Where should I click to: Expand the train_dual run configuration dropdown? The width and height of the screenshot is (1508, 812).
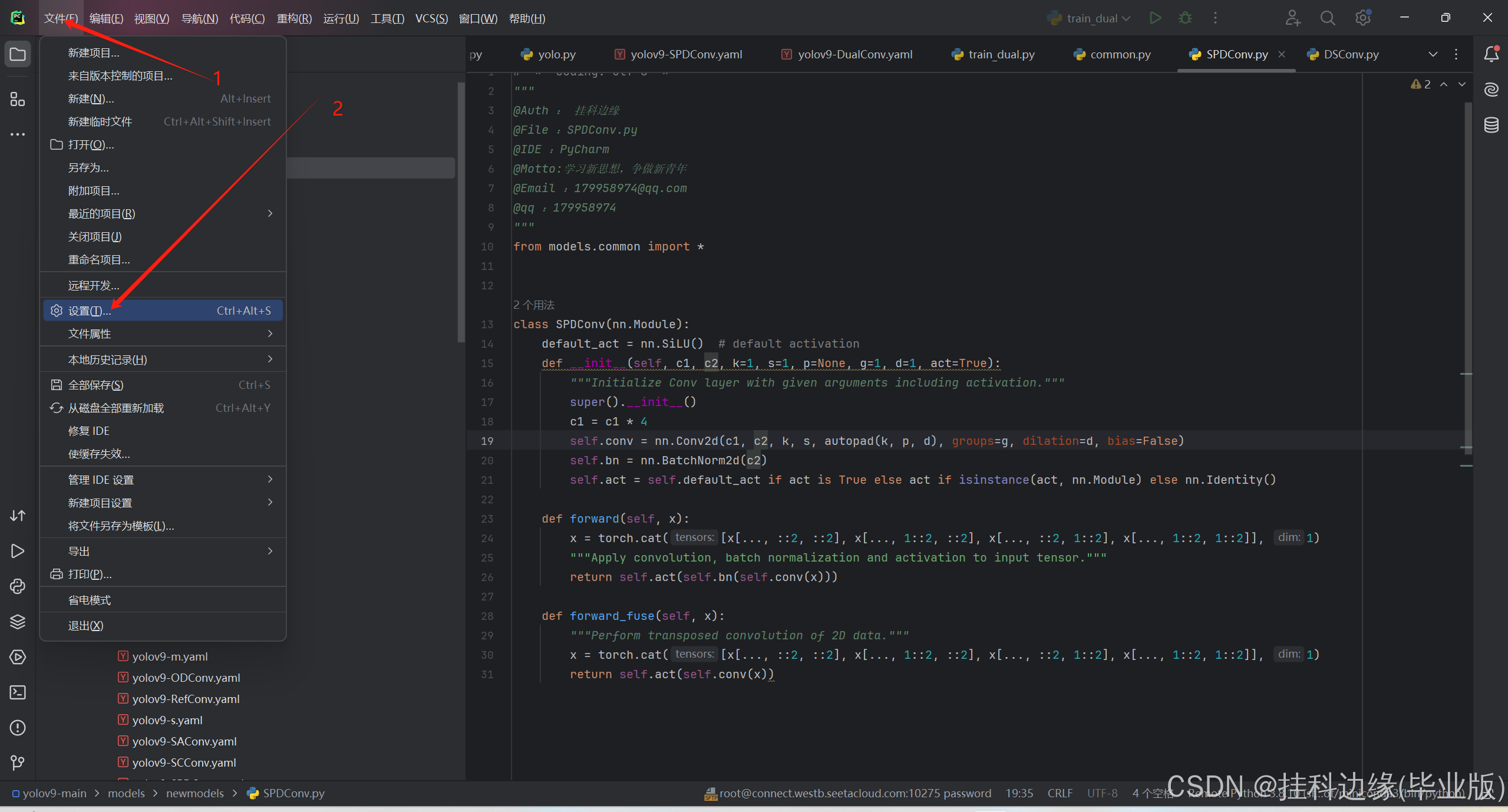point(1089,18)
